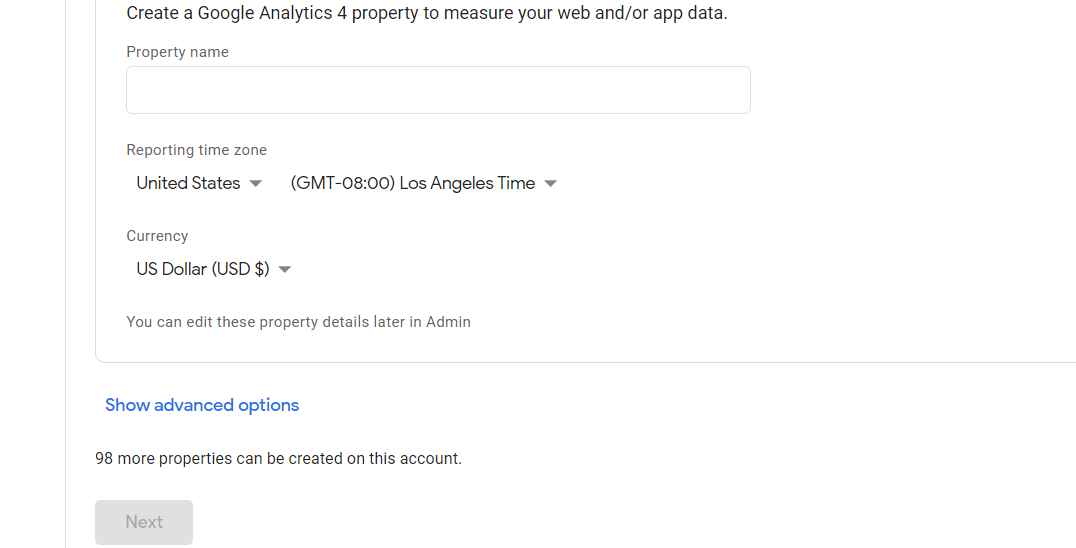The image size is (1076, 548).
Task: Open the US Dollar currency dropdown
Action: click(213, 269)
